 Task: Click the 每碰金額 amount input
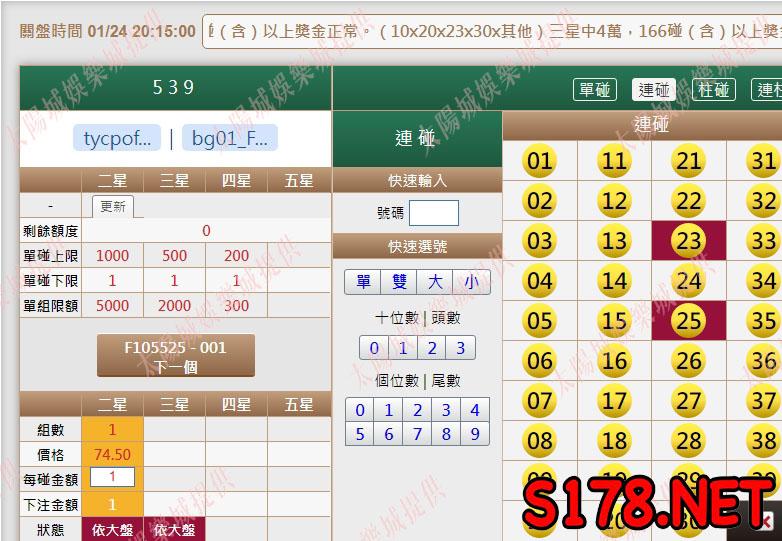112,477
